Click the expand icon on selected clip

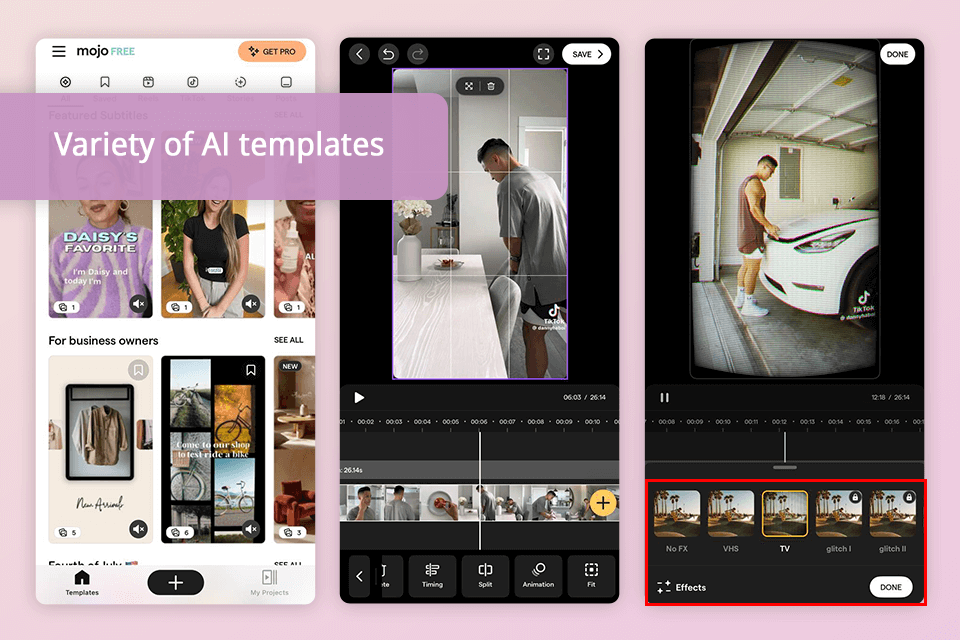pos(468,86)
